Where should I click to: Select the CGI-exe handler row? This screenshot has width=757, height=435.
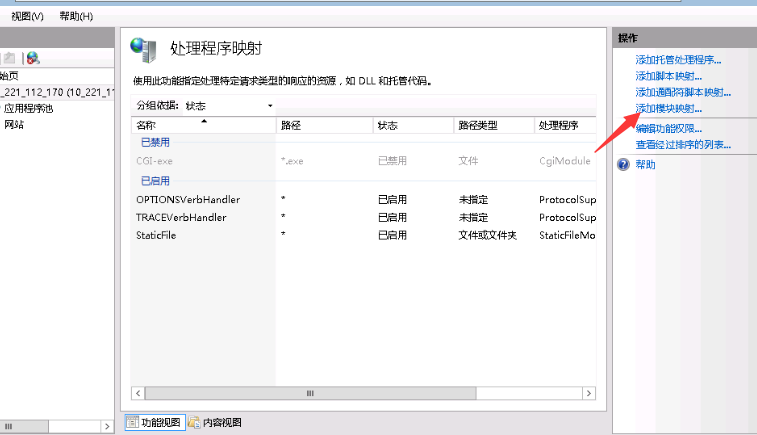(x=364, y=161)
